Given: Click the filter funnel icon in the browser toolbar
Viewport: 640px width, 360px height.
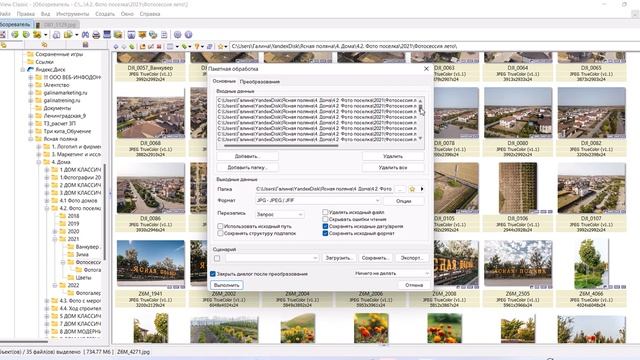Looking at the screenshot, I should pos(197,47).
